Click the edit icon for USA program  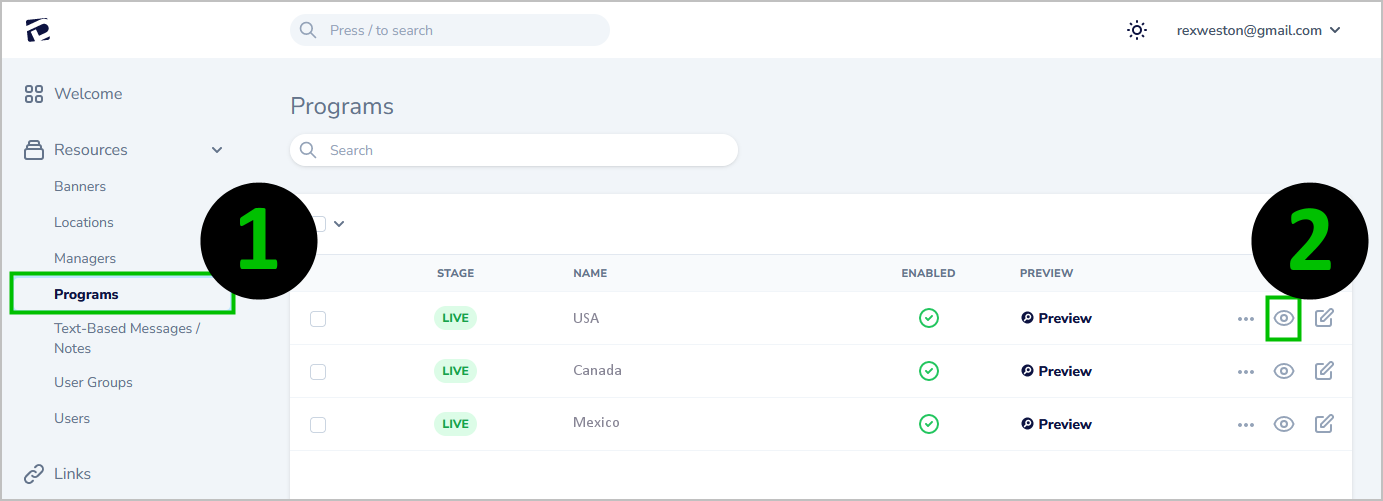[x=1324, y=319]
